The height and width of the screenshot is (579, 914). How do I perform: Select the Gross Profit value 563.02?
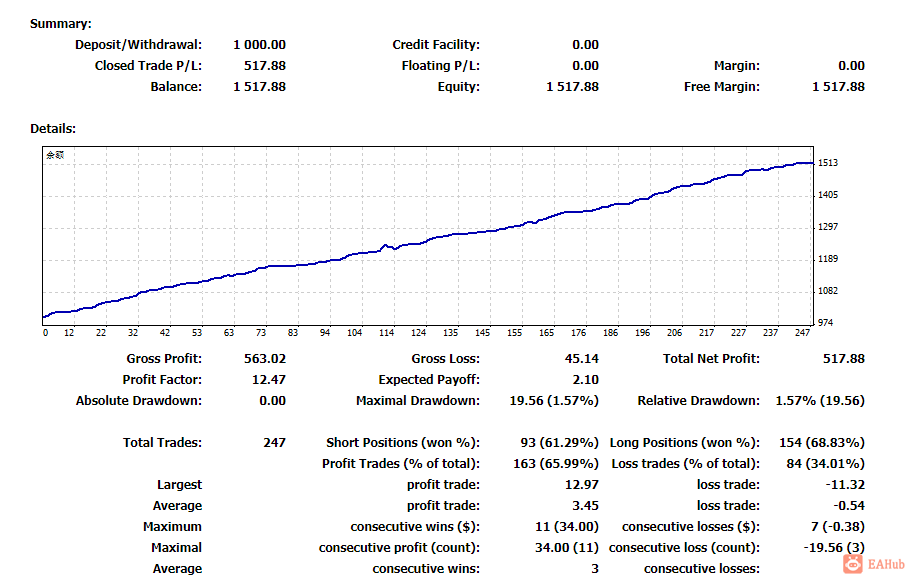click(265, 359)
